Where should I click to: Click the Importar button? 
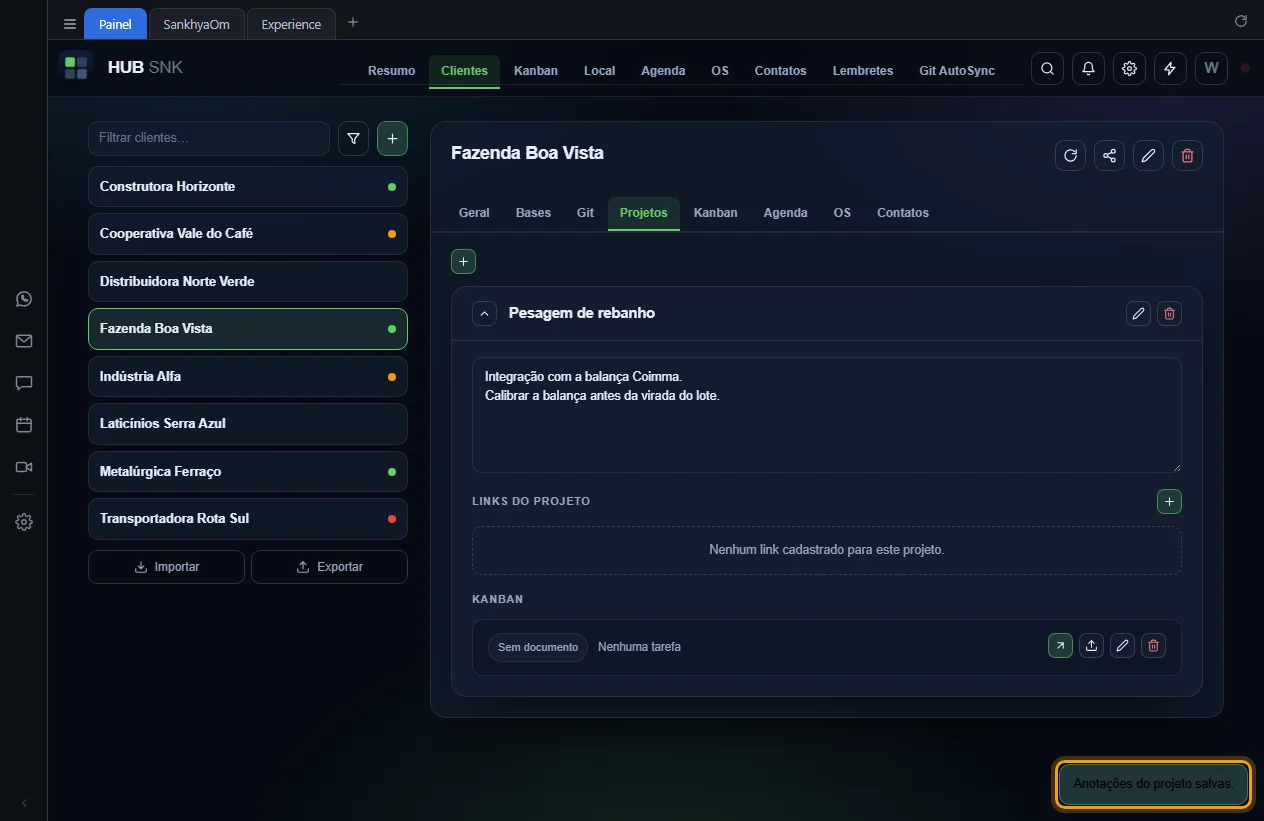166,567
